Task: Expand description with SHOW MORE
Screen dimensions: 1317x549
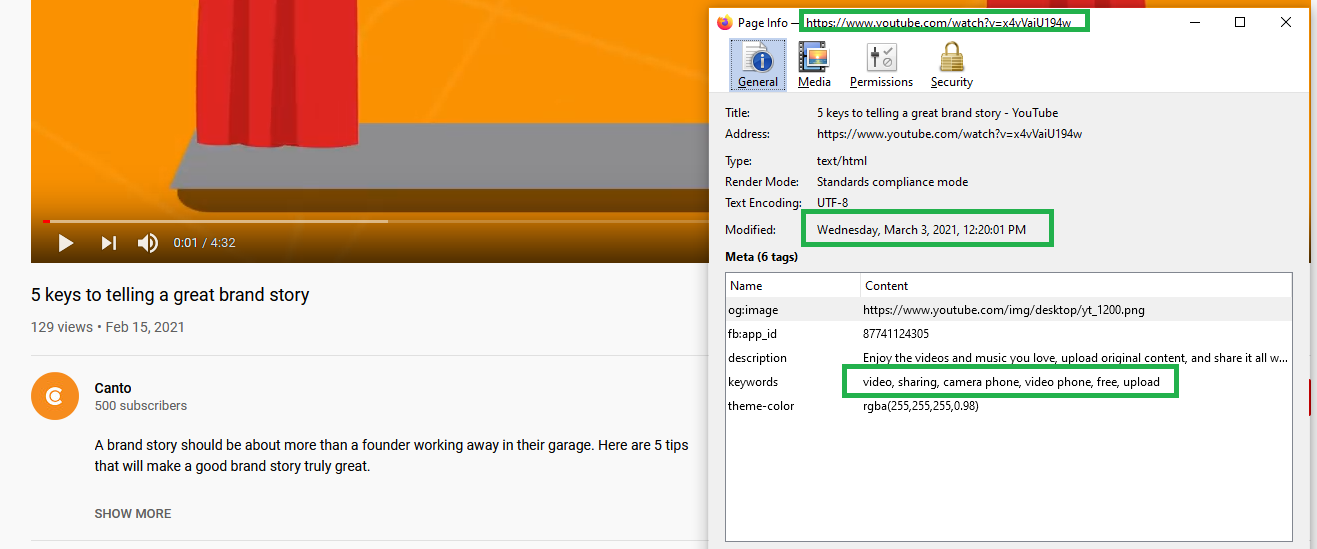Action: [x=133, y=513]
